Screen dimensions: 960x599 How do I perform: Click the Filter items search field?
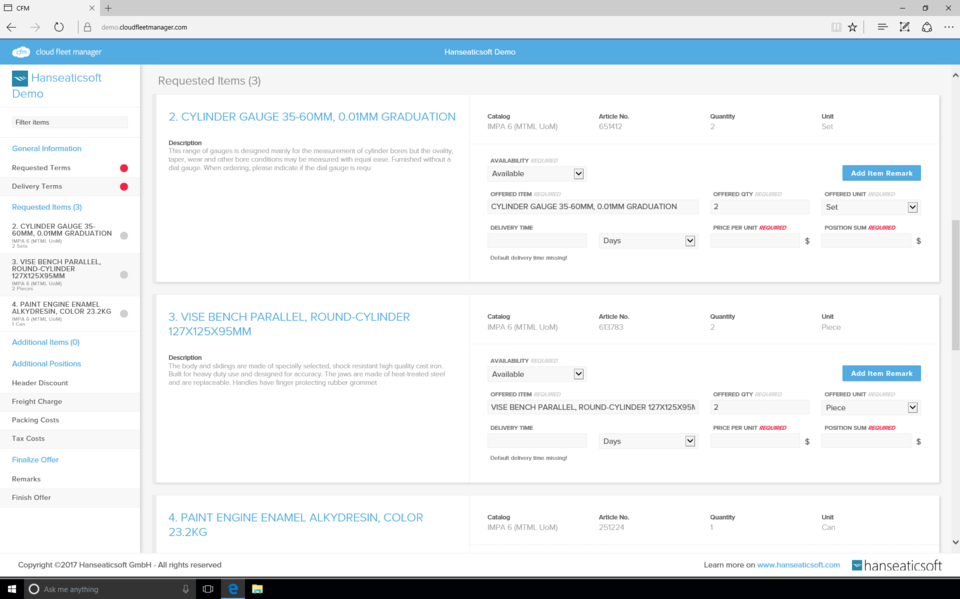[70, 122]
